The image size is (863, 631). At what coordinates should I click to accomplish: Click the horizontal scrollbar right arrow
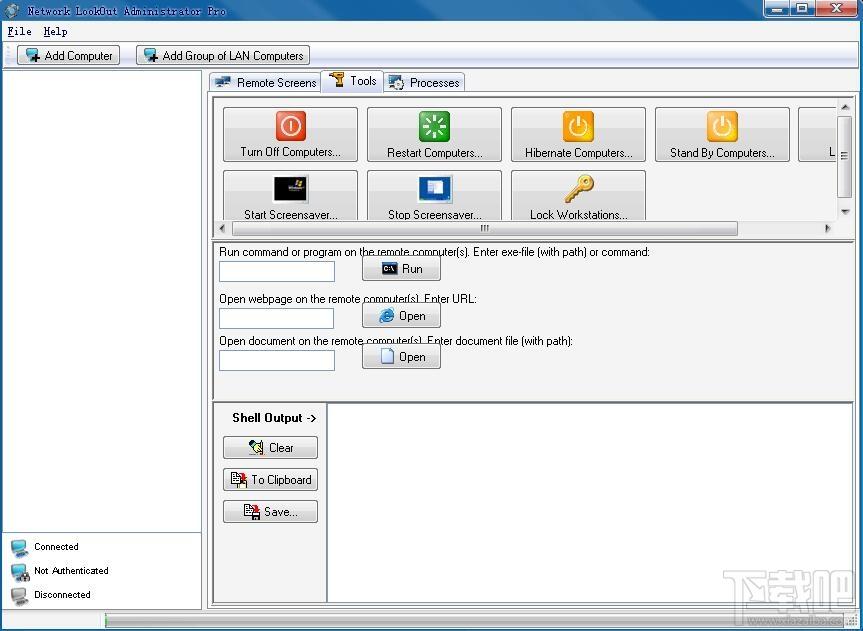828,228
